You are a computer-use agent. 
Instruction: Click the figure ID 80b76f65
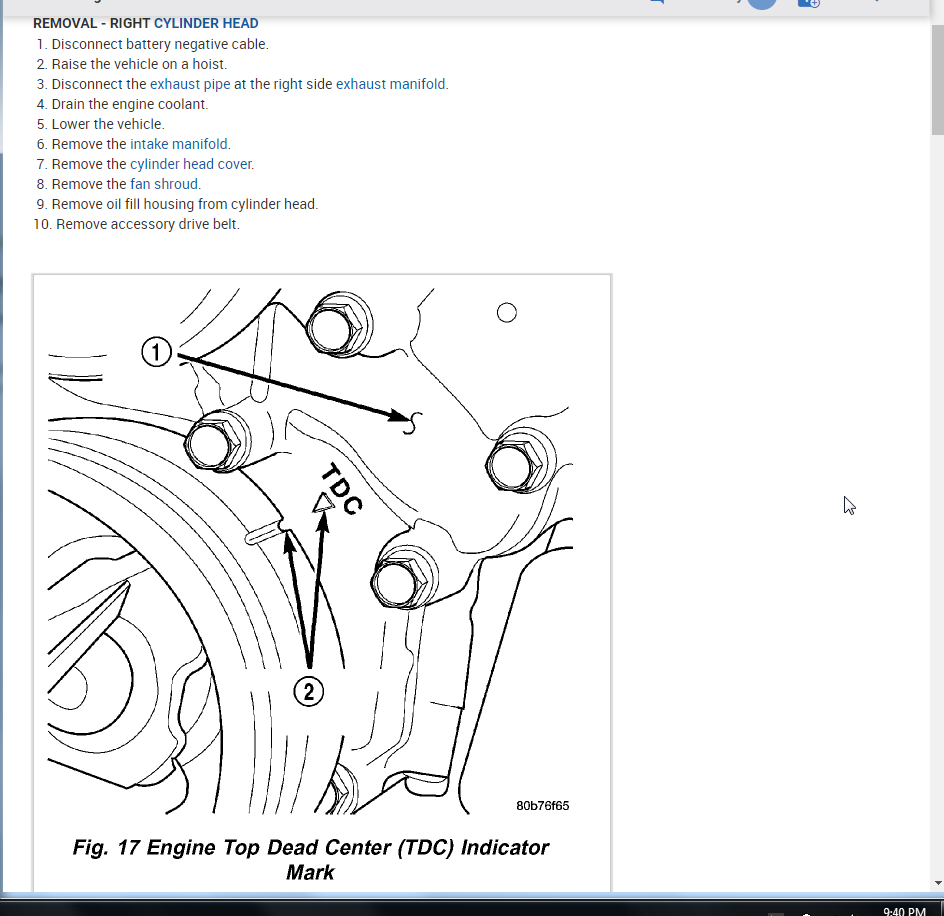pyautogui.click(x=542, y=806)
